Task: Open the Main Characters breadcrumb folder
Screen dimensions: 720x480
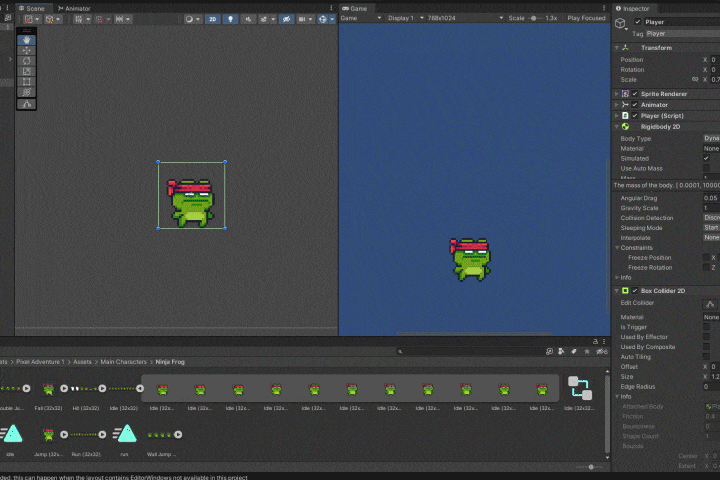Action: click(x=124, y=362)
